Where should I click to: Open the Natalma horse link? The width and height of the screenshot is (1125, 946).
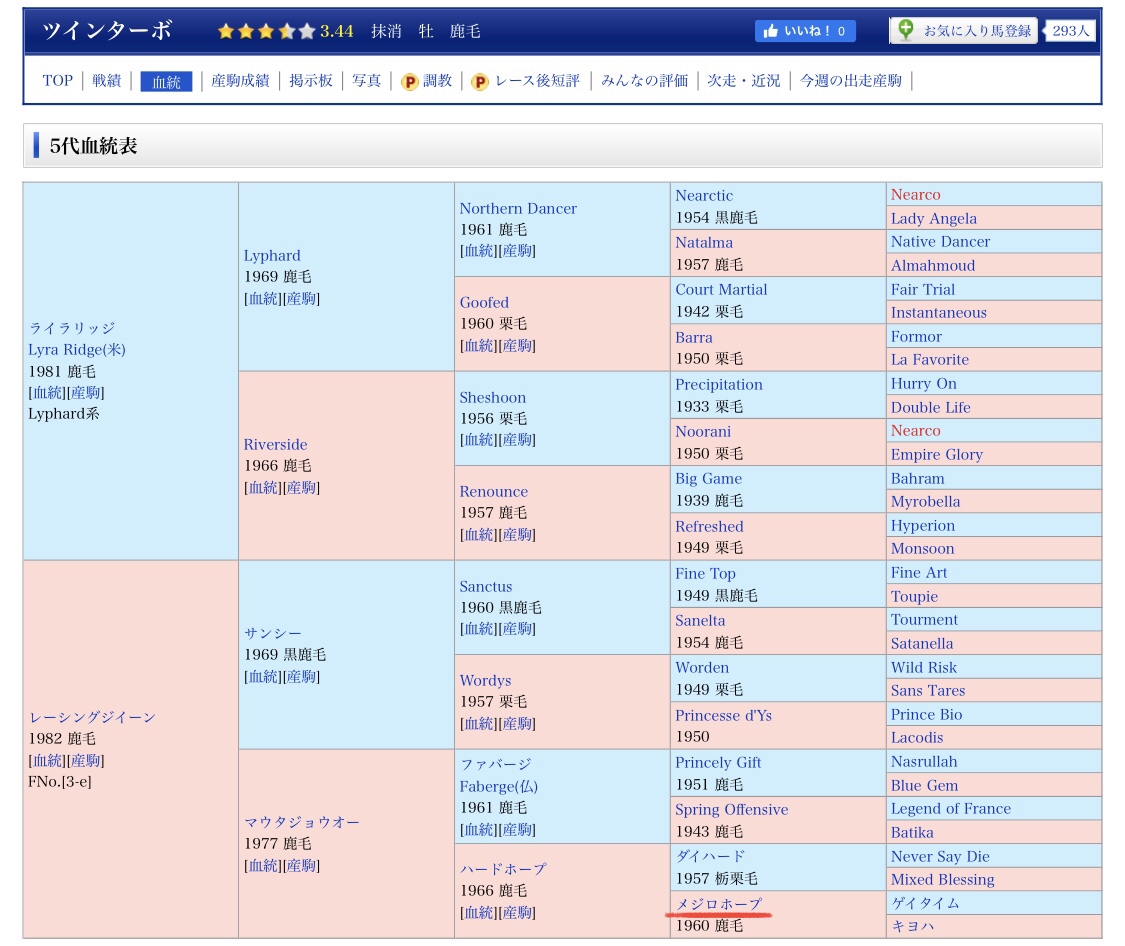click(704, 242)
